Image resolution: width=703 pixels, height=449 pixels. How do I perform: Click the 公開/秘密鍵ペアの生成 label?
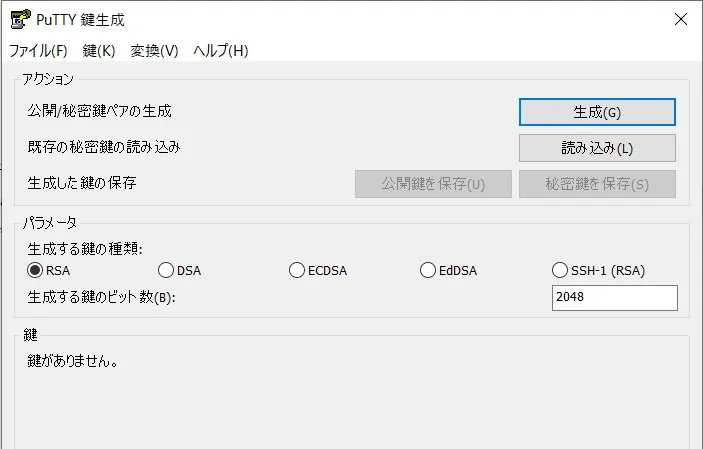pos(100,111)
